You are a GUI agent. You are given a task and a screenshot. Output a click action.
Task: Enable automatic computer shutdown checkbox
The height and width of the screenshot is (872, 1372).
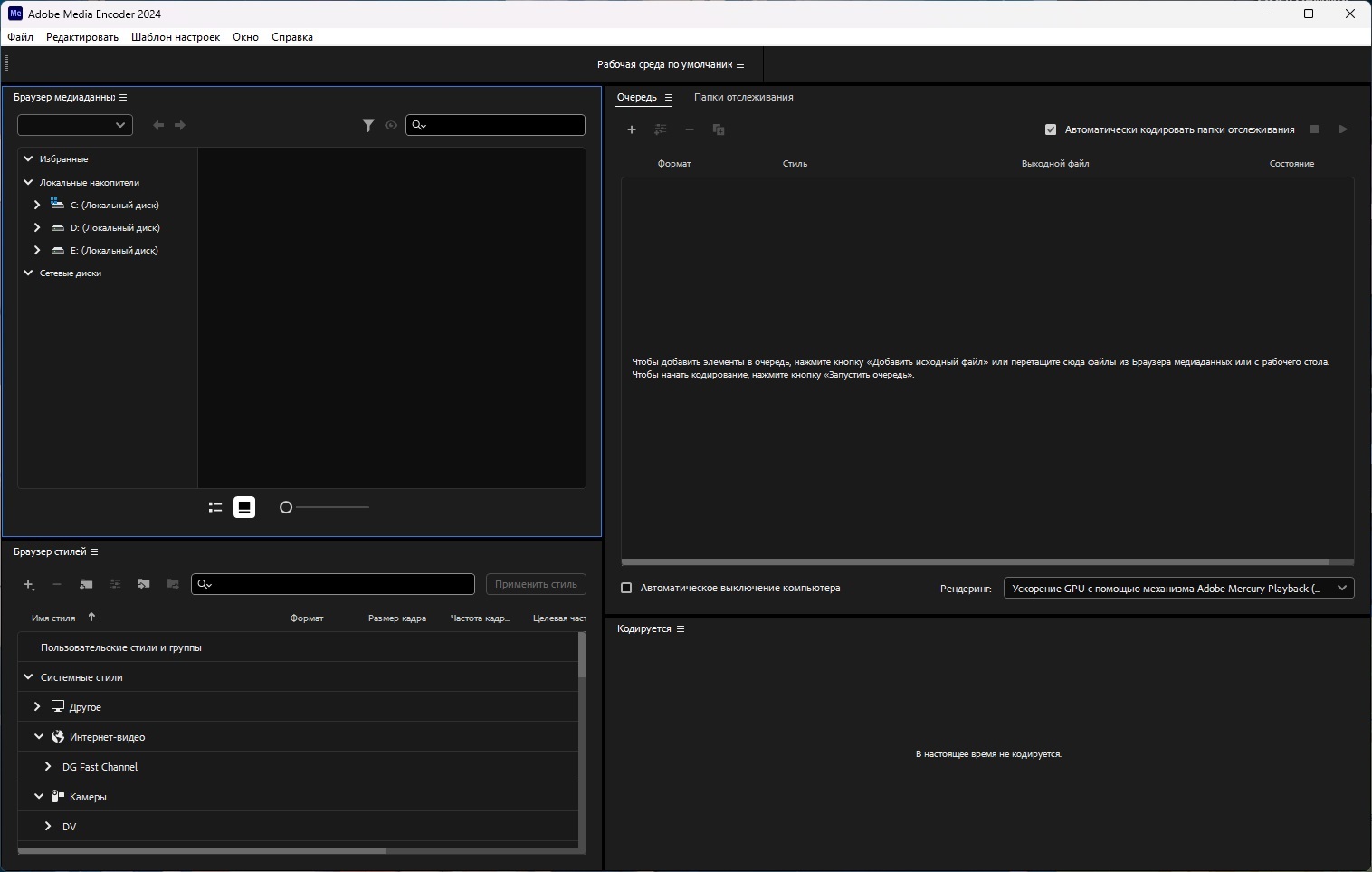tap(626, 589)
